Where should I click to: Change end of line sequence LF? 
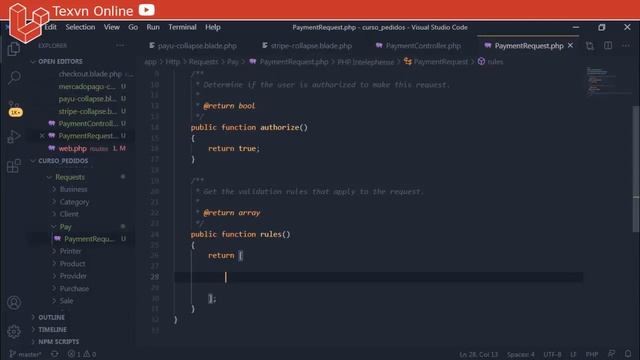[573, 354]
